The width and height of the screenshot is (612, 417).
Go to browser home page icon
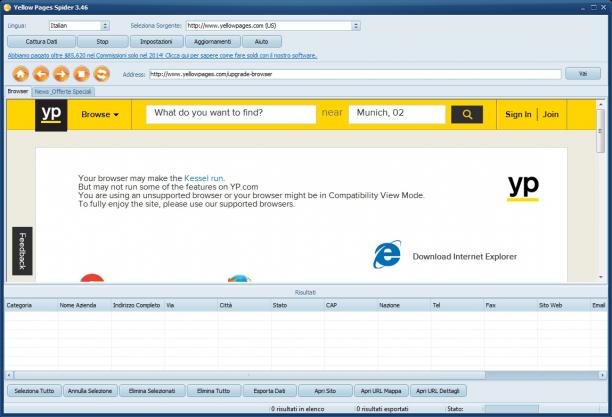pyautogui.click(x=20, y=74)
